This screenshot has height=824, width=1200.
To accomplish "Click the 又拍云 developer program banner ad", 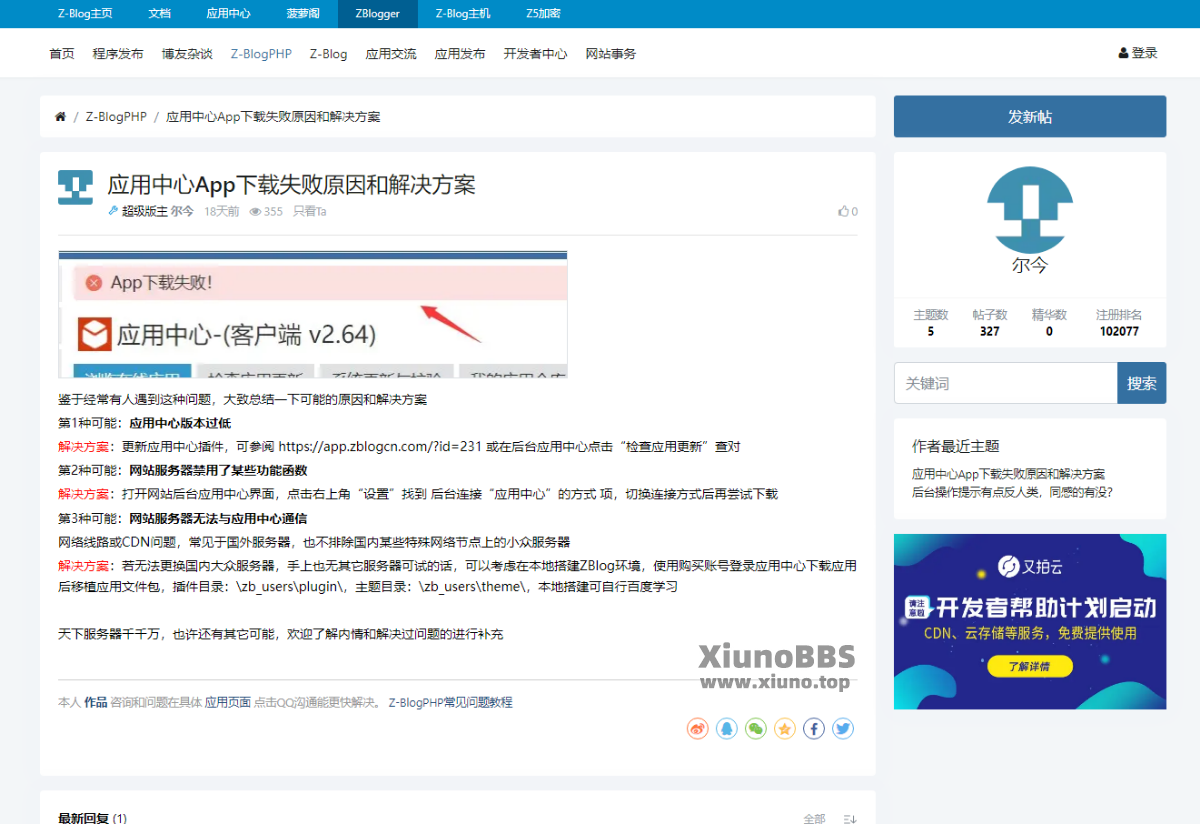I will 1030,621.
